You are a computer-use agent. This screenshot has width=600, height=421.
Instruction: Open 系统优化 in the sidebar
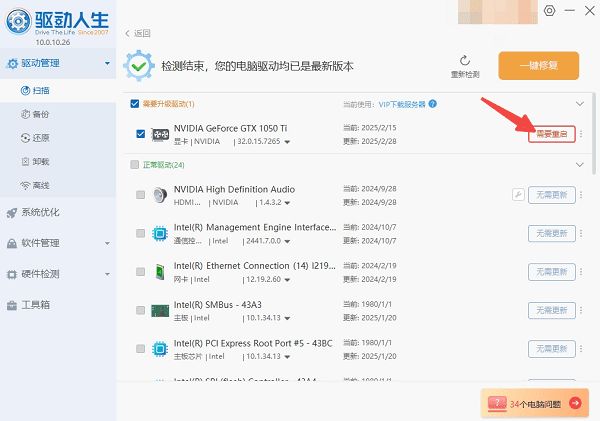click(58, 212)
